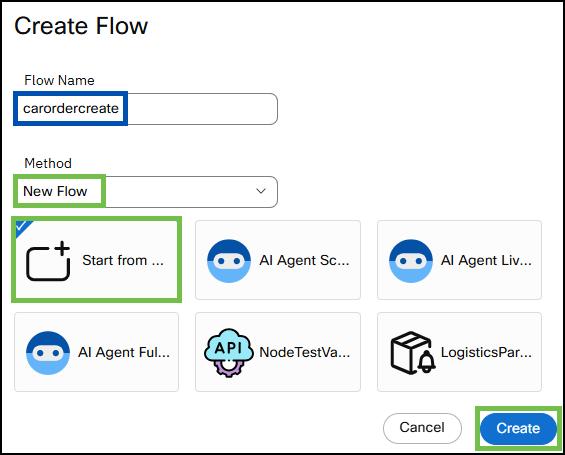This screenshot has width=565, height=455.
Task: Pick the LogisticsPar... template card
Action: tap(459, 352)
